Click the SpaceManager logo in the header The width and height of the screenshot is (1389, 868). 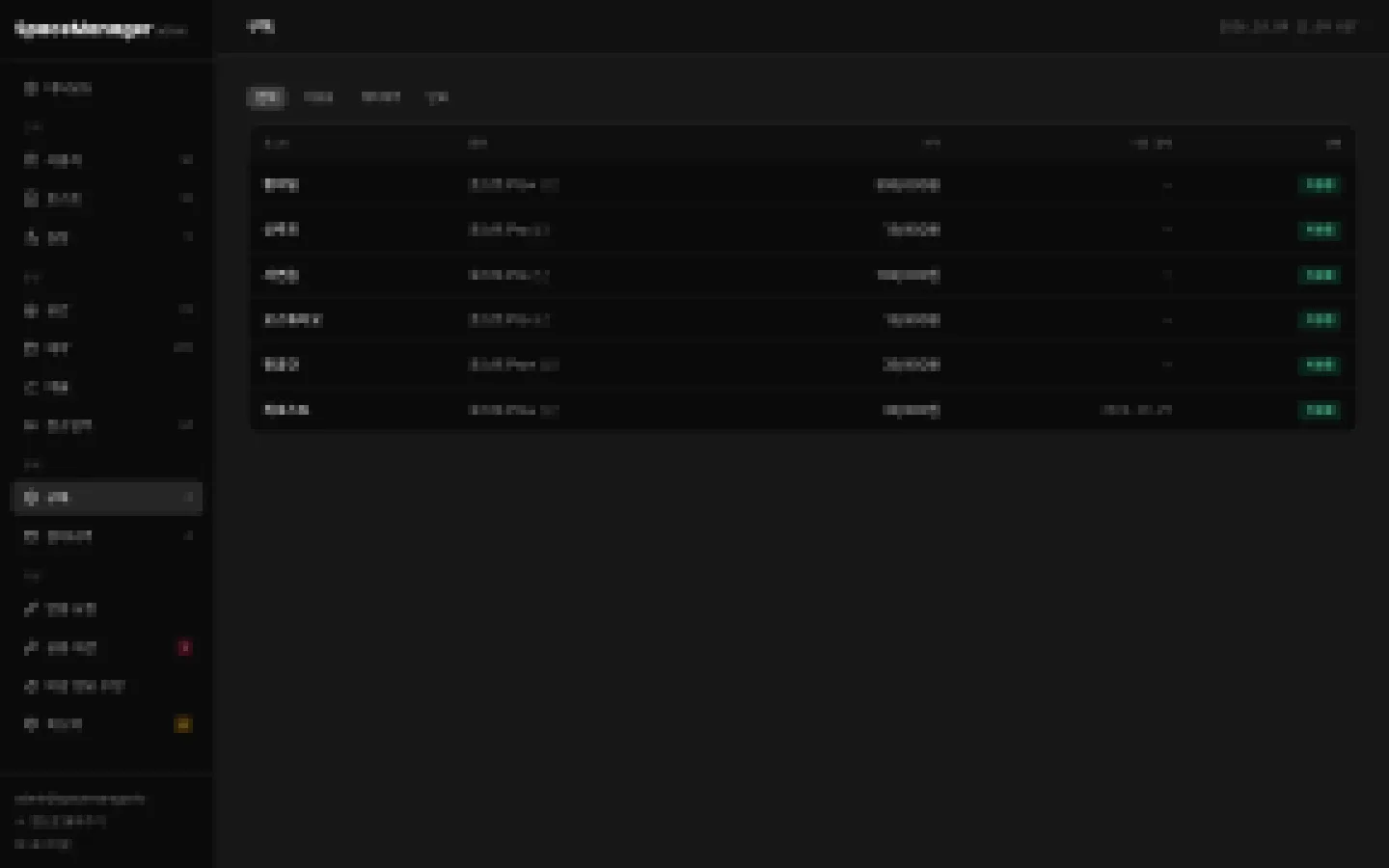84,29
